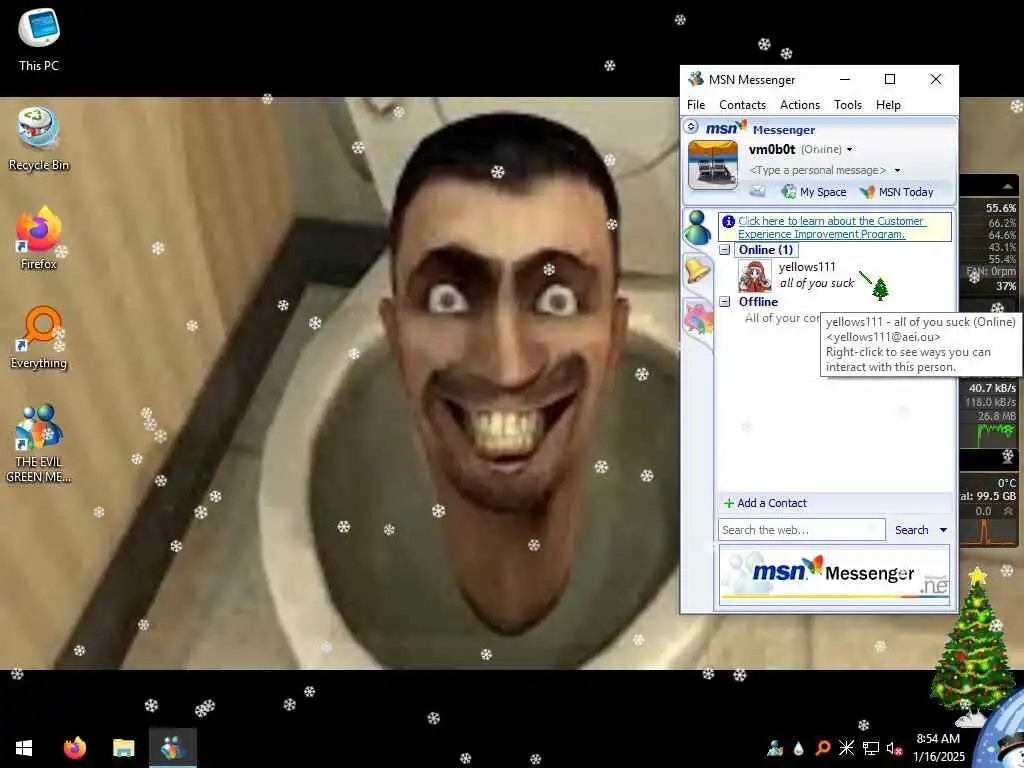The height and width of the screenshot is (768, 1024).
Task: Click the Search button
Action: (911, 530)
